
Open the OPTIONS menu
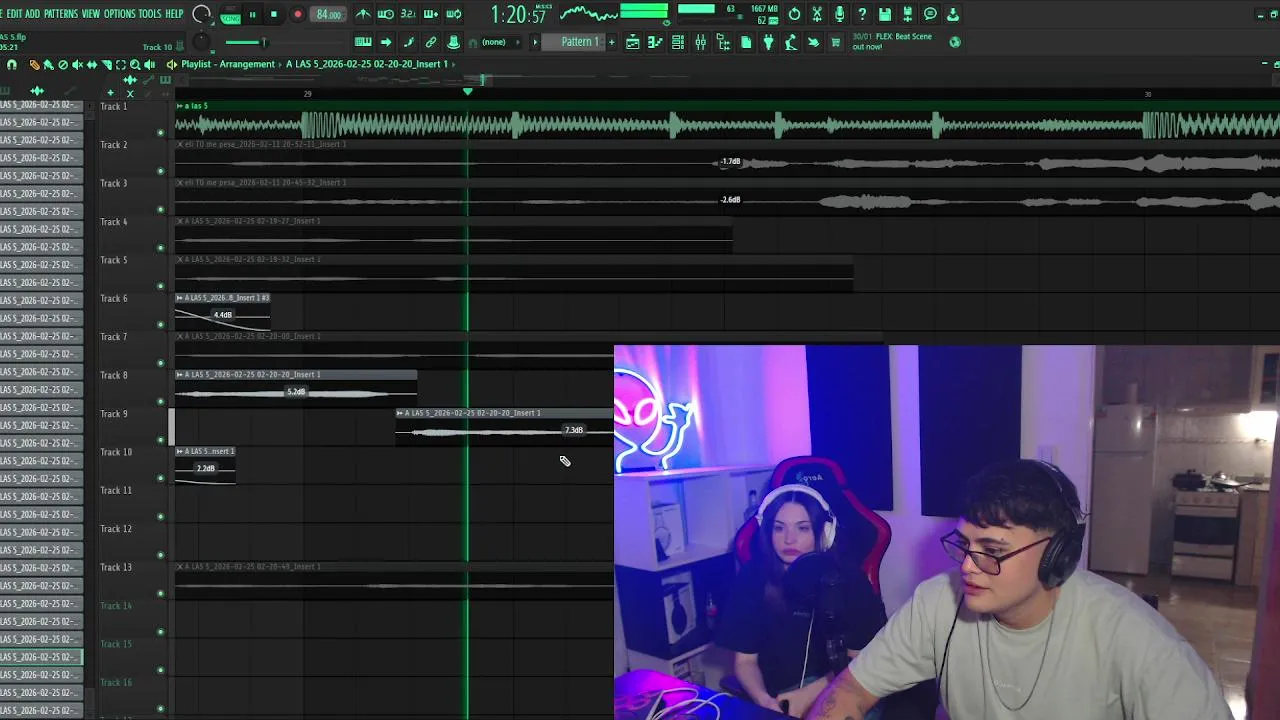click(120, 14)
